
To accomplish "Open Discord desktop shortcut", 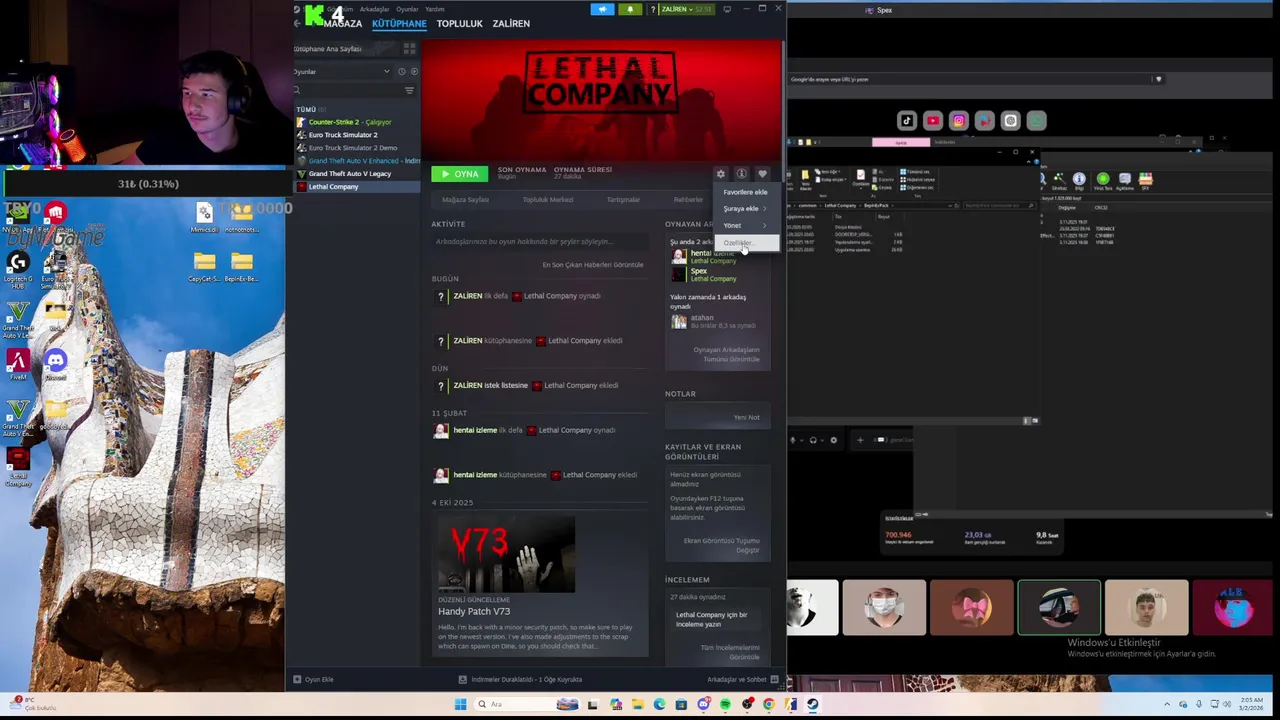I will pos(56,365).
